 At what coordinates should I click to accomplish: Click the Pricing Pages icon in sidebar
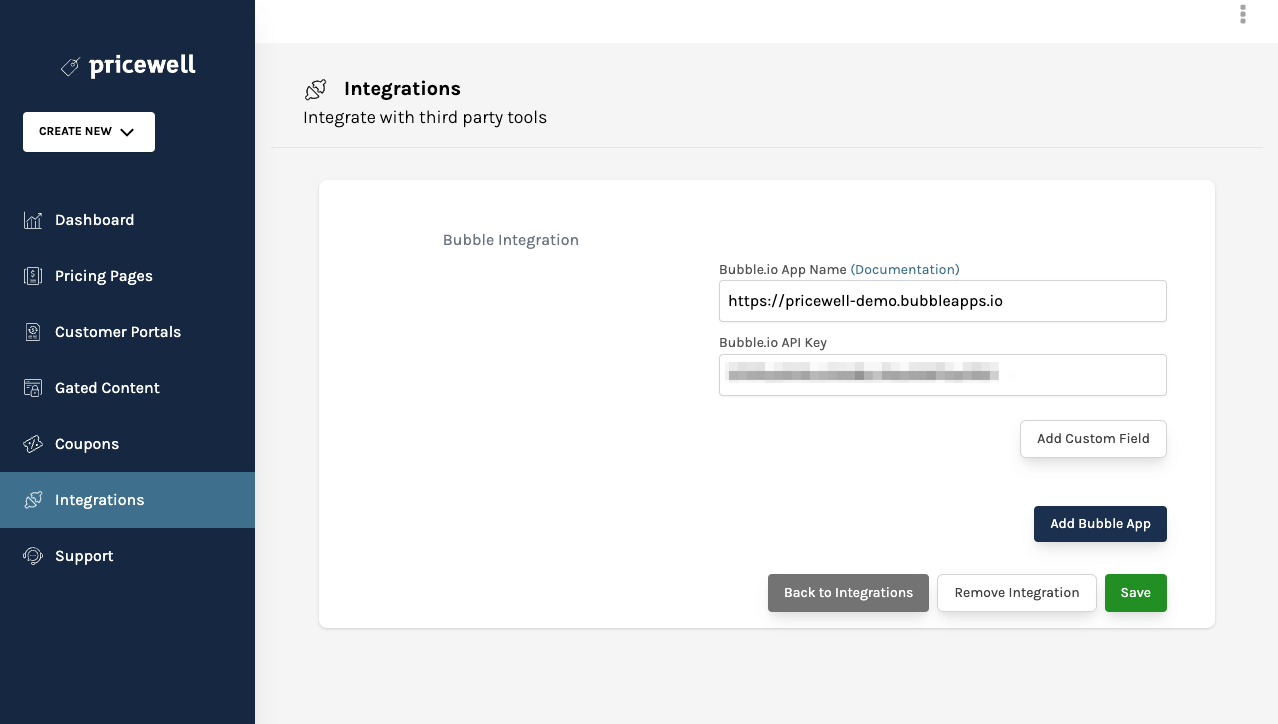click(35, 276)
